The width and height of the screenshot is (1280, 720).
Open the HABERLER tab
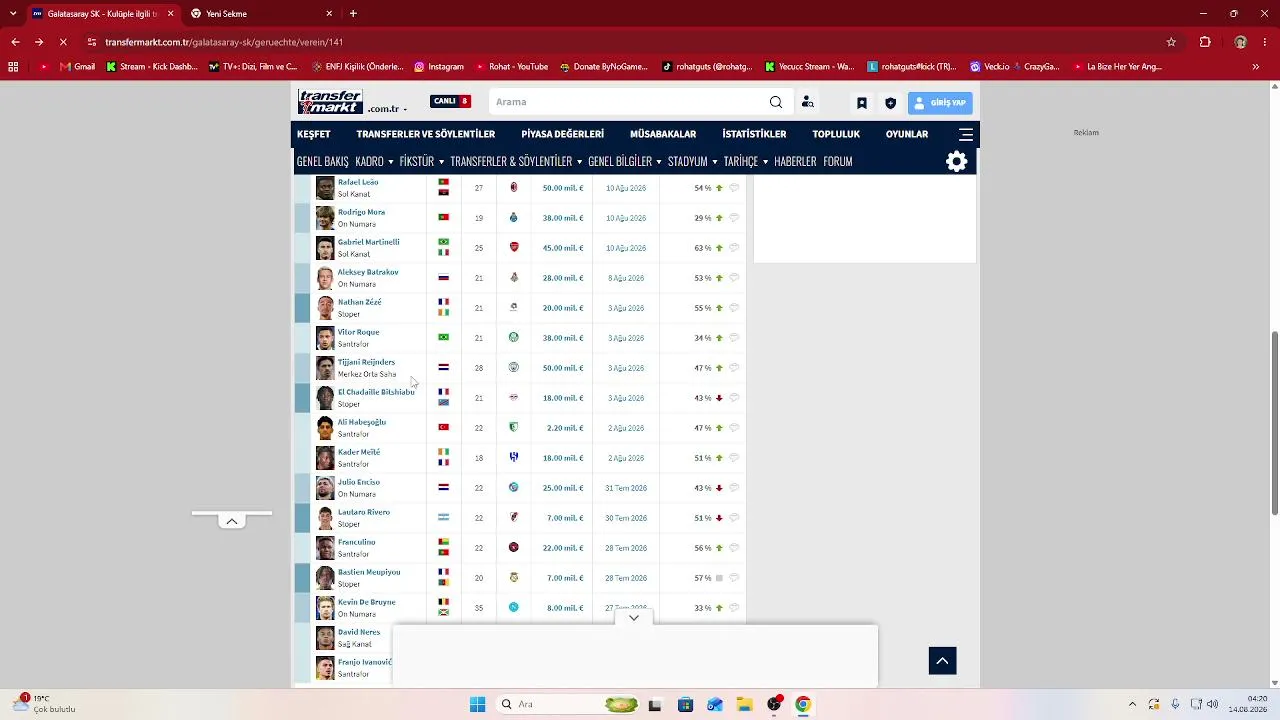[x=795, y=161]
